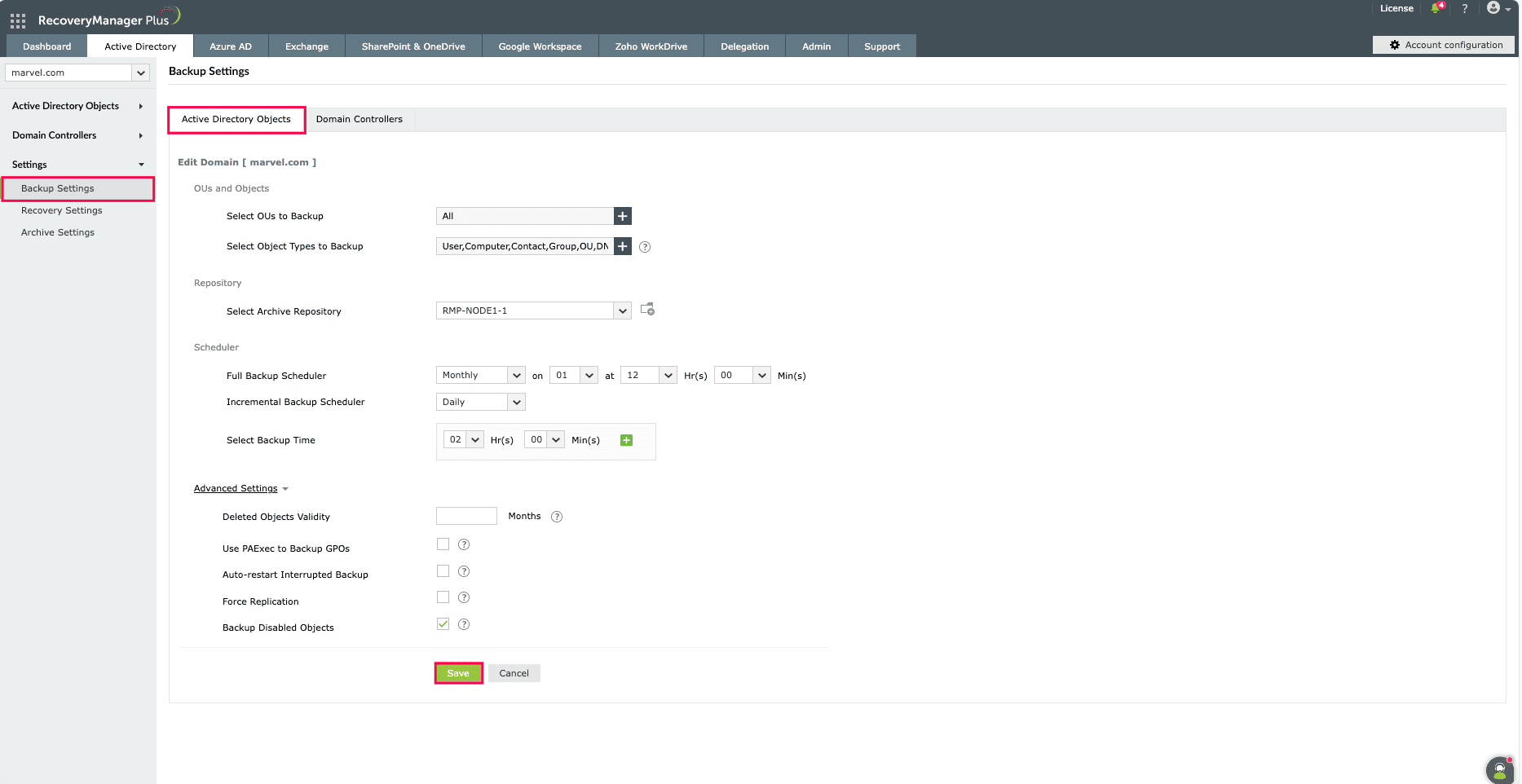1522x784 pixels.
Task: Open the Zoho WorkDrive tab
Action: 651,46
